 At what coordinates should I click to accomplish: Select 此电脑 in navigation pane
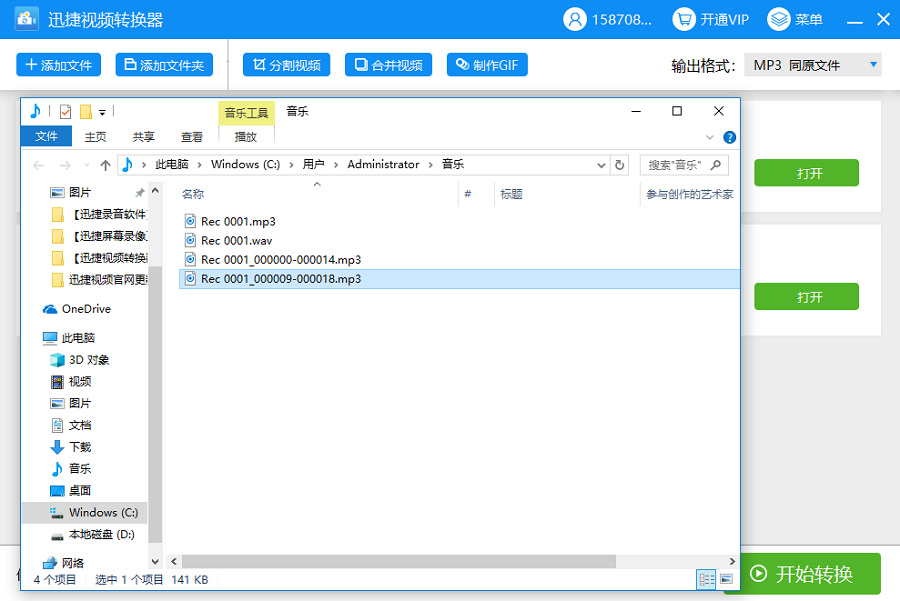69,338
